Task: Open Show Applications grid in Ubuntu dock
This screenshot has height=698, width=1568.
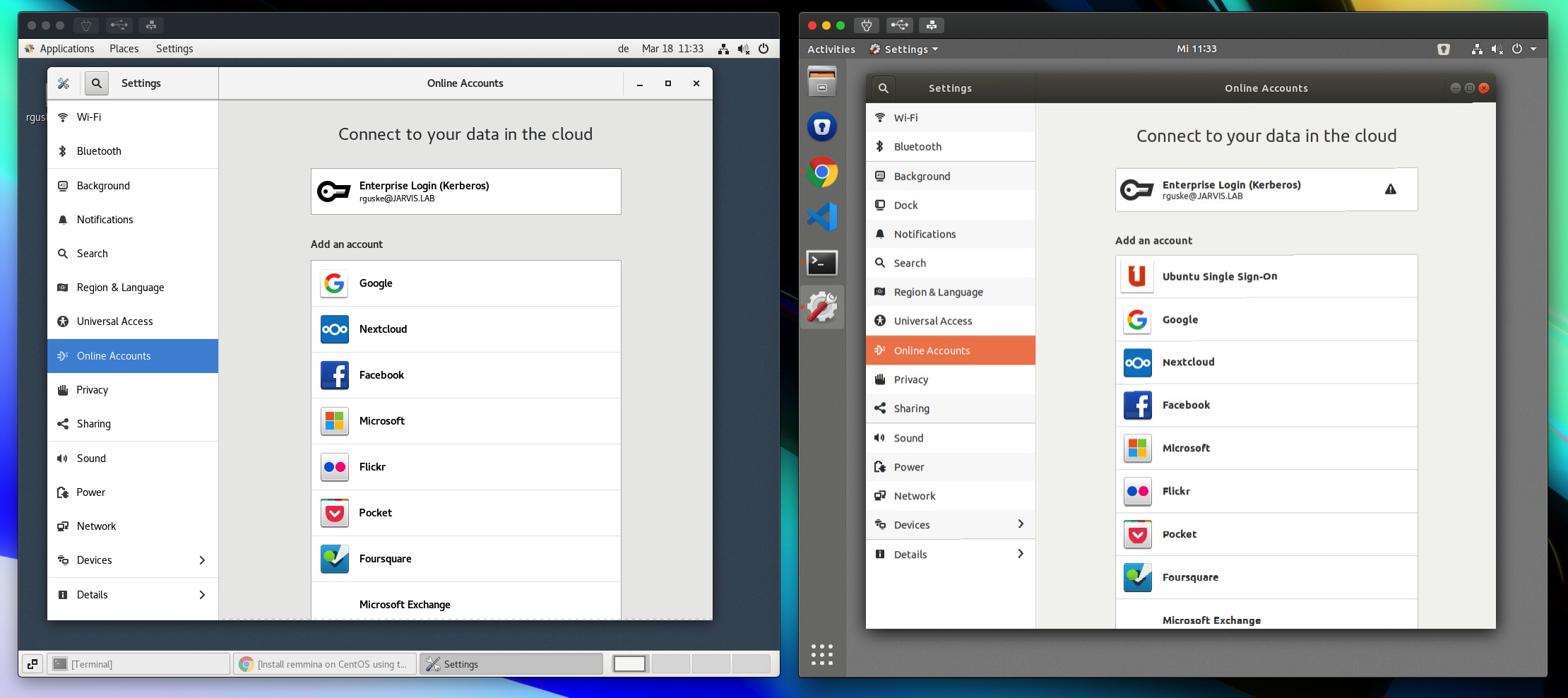Action: tap(822, 654)
